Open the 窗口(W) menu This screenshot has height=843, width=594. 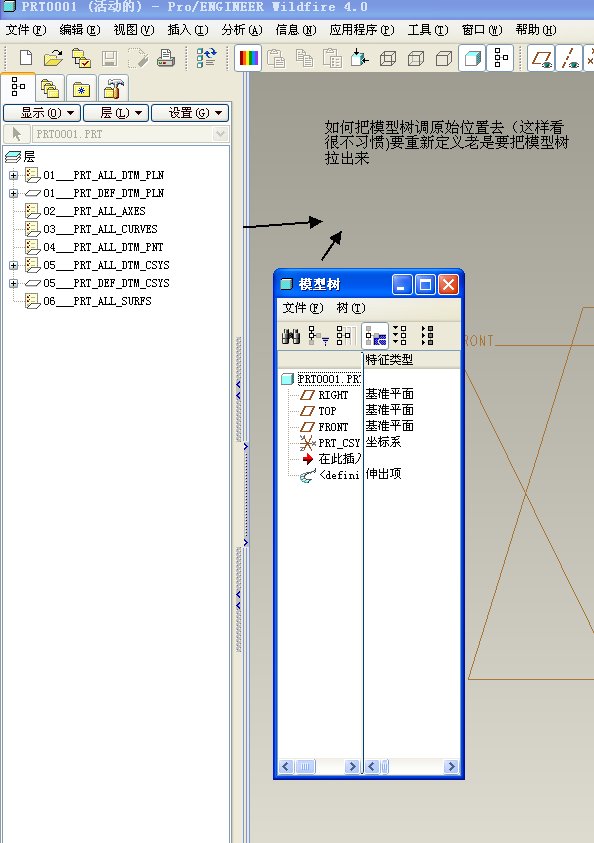coord(482,30)
